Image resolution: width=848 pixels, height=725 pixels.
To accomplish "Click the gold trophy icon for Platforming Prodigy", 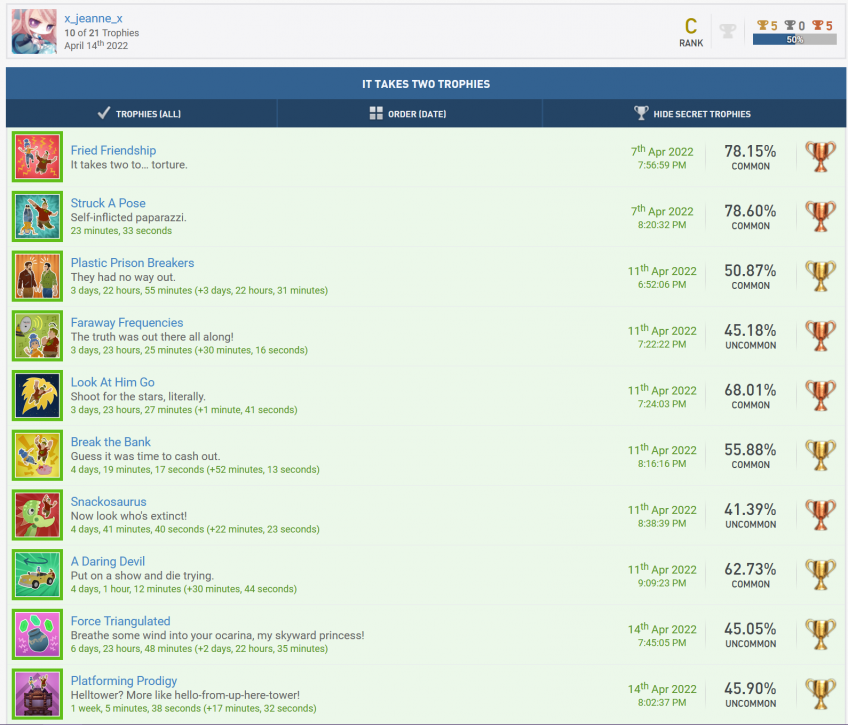I will coord(820,693).
